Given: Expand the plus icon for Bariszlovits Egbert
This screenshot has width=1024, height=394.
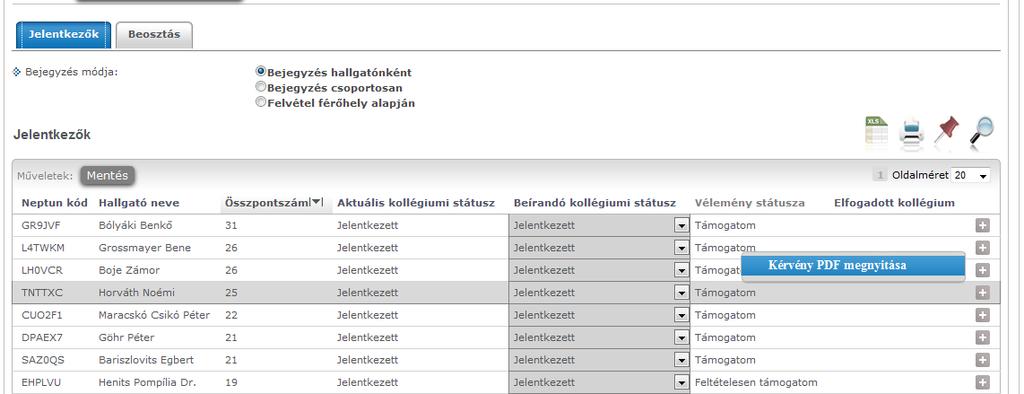Looking at the screenshot, I should point(982,360).
